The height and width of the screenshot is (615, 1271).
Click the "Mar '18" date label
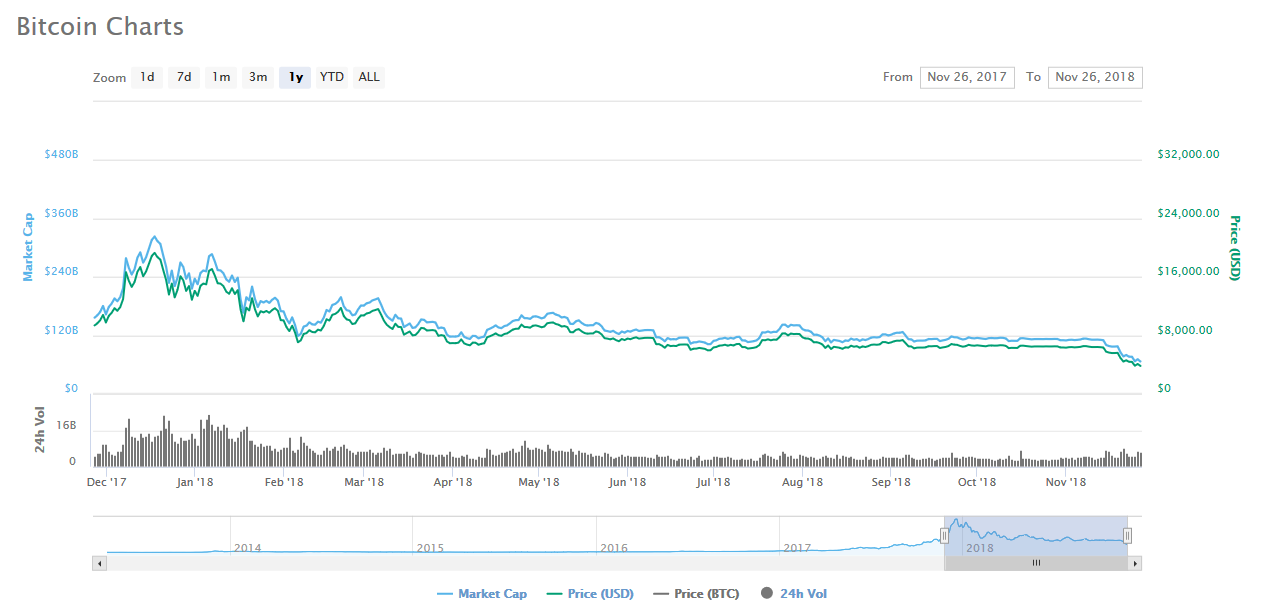point(364,482)
